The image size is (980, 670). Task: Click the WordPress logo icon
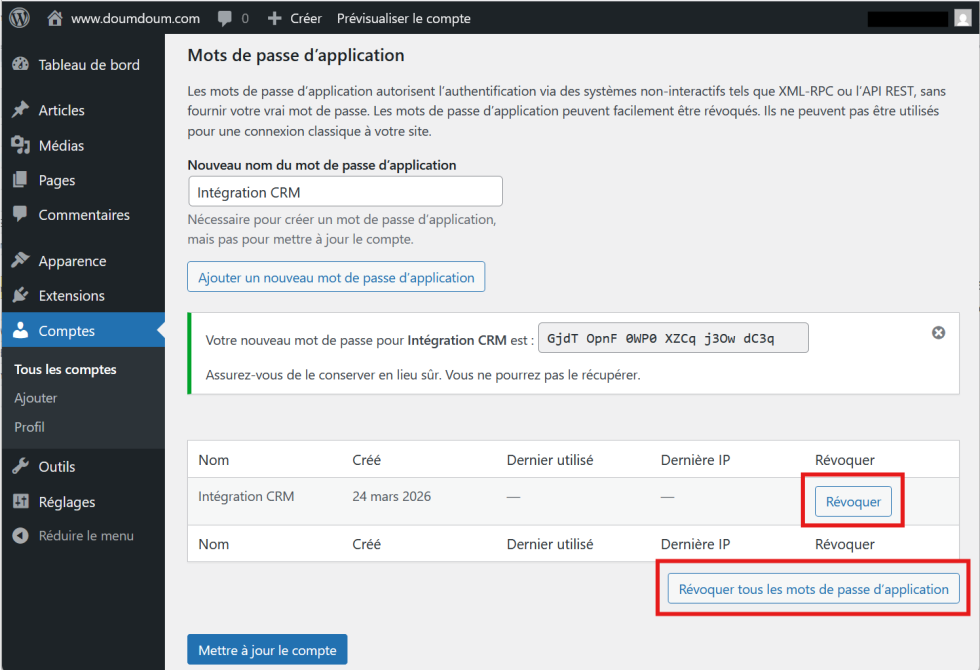20,18
